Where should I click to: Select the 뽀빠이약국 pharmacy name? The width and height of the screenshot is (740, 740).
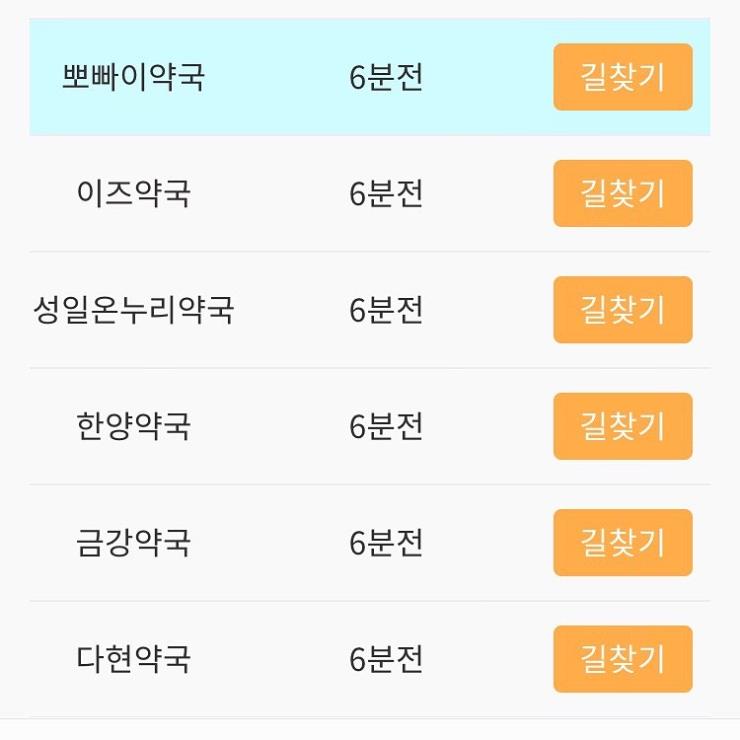[x=133, y=77]
